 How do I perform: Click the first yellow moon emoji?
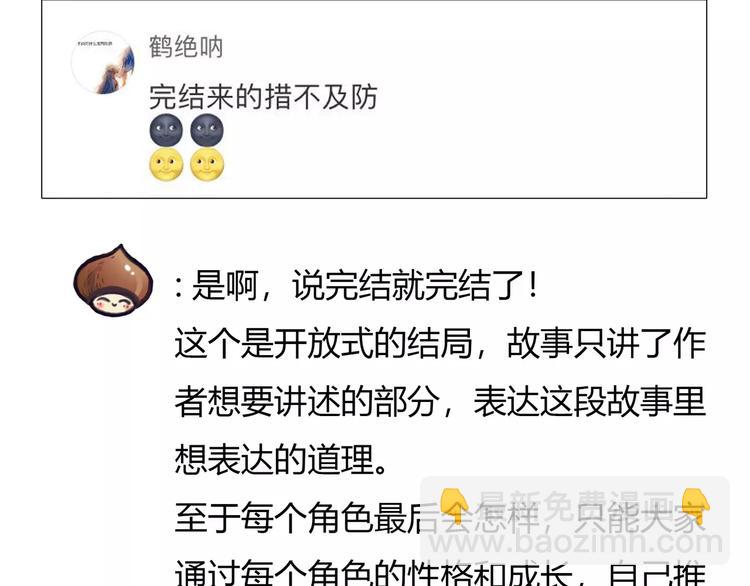[166, 165]
